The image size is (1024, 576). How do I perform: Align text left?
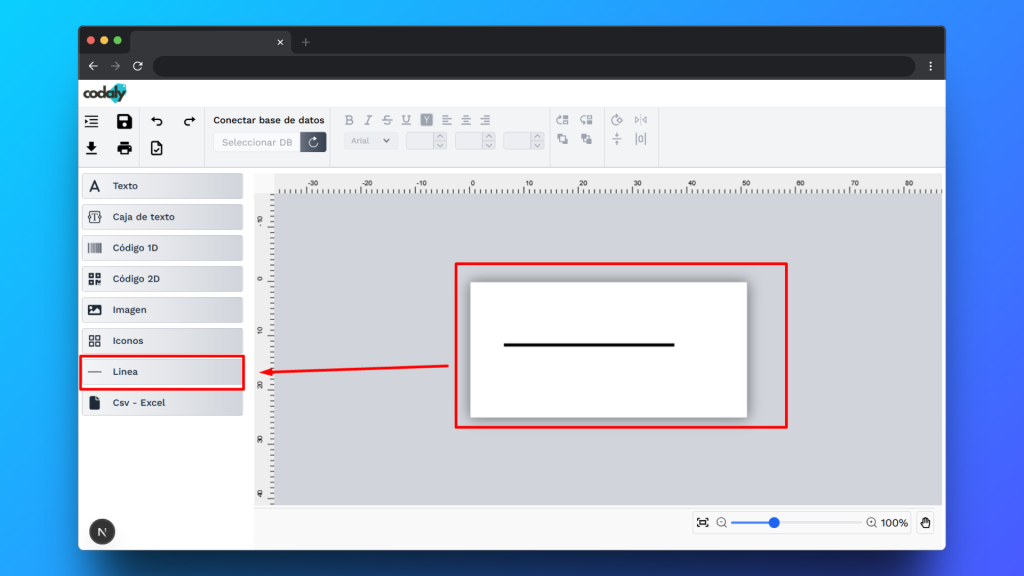coord(447,120)
